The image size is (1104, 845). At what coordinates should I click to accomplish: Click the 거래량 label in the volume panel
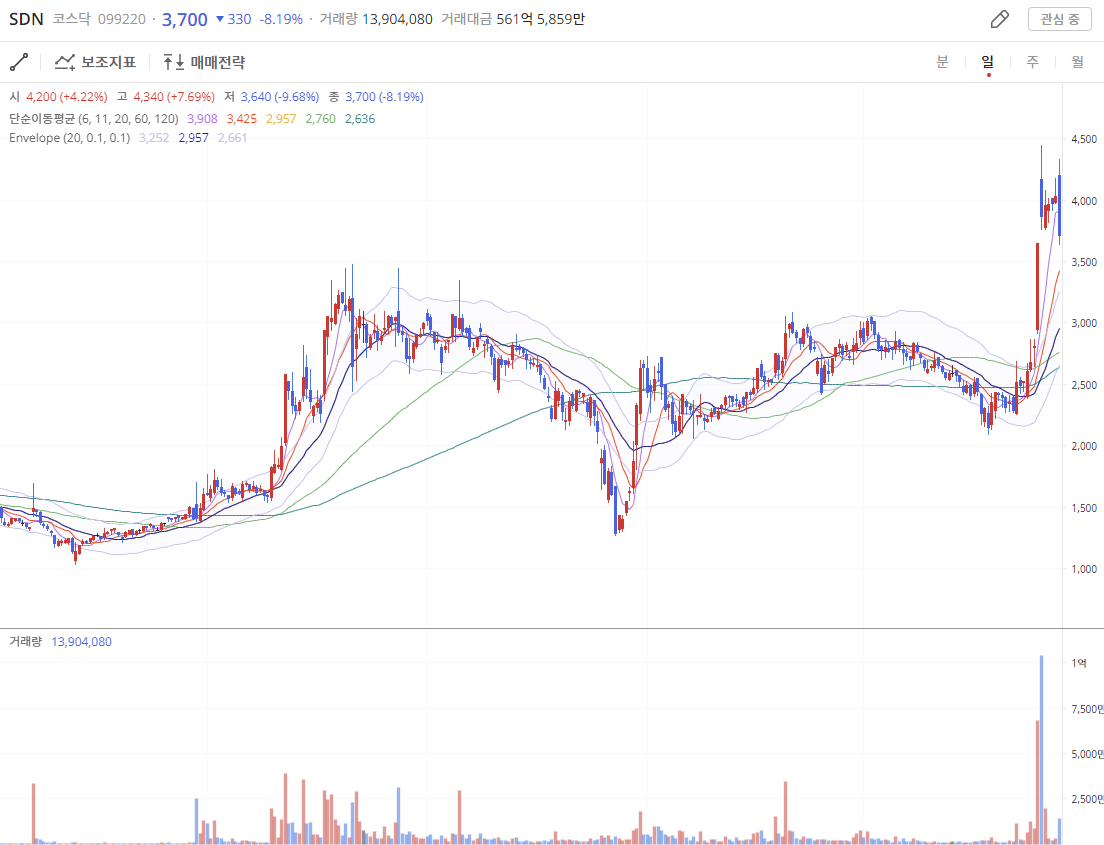click(25, 641)
